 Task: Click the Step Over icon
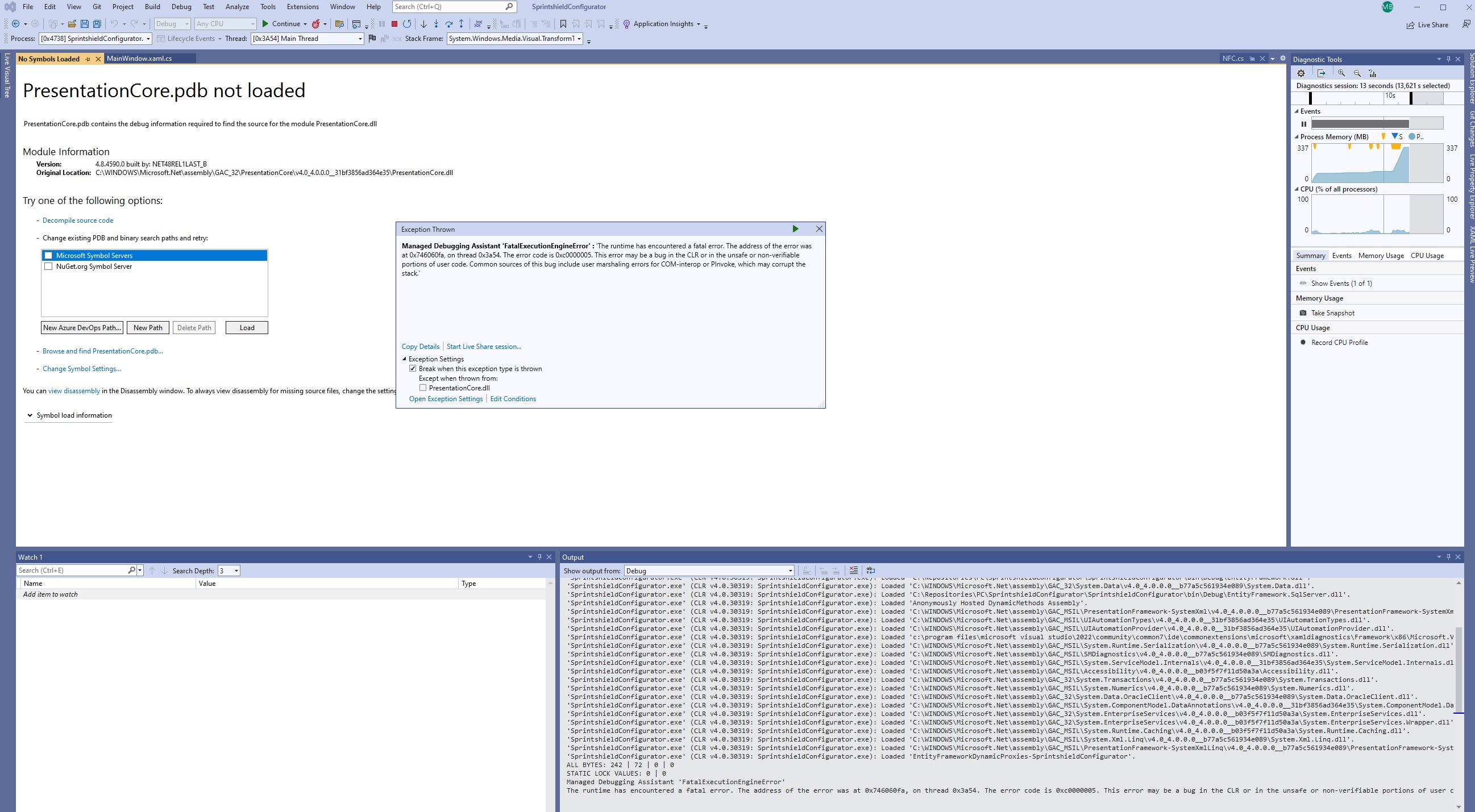(x=449, y=24)
